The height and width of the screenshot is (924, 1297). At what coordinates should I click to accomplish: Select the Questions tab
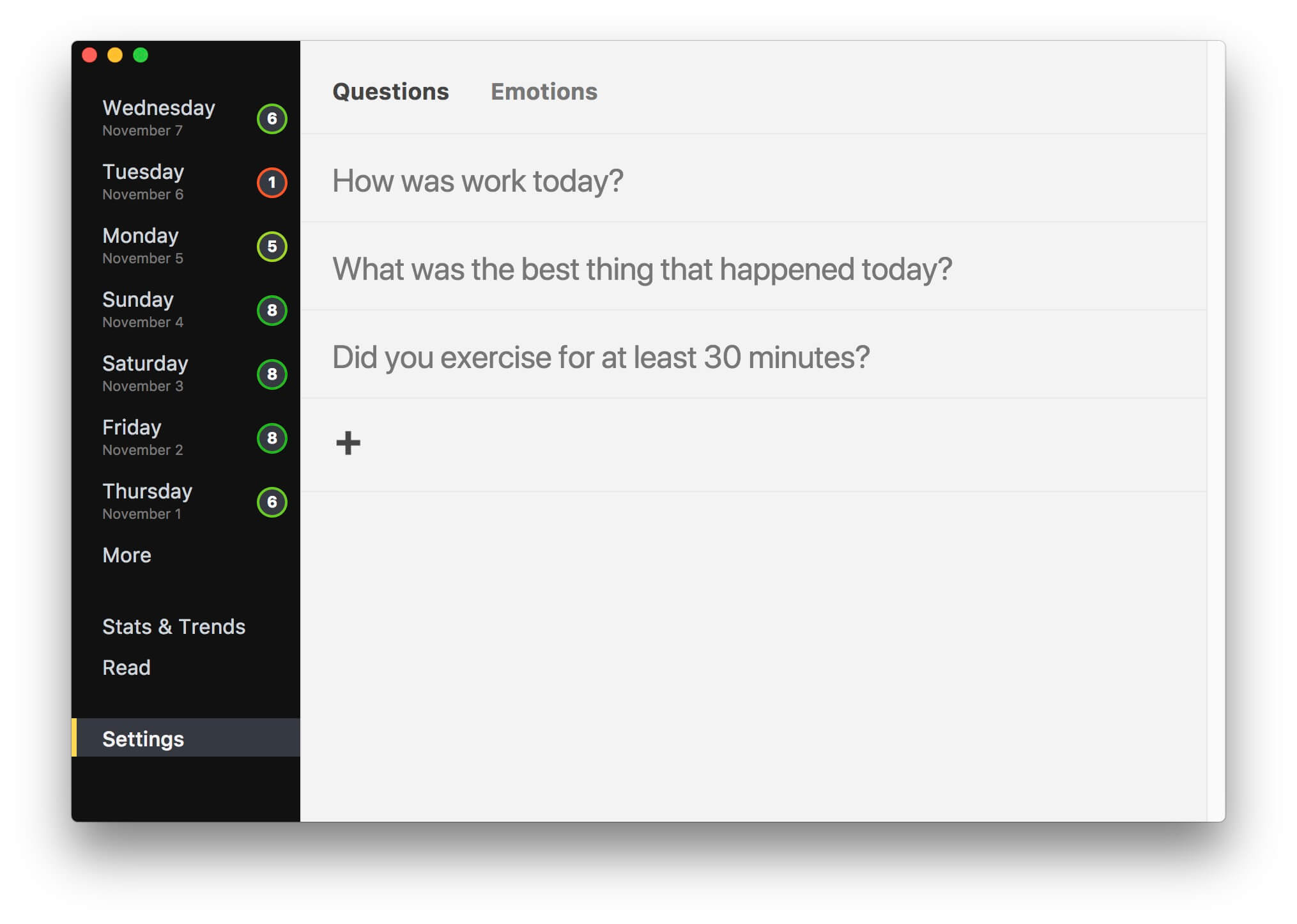[390, 92]
